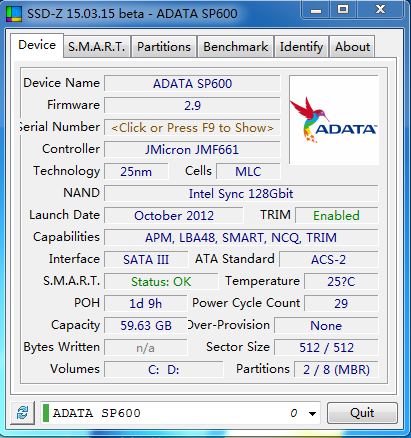Open the S.M.A.R.T. tab
Viewport: 411px width, 438px height.
(97, 47)
